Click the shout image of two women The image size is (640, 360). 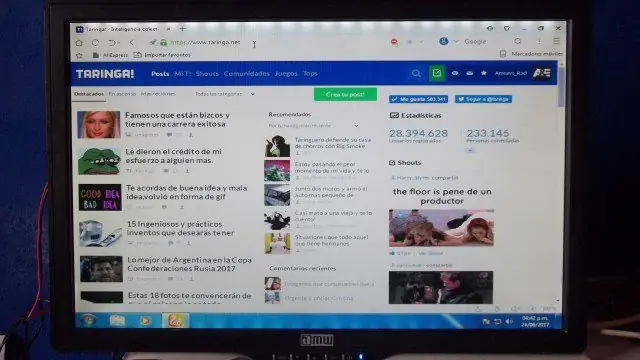[x=441, y=228]
